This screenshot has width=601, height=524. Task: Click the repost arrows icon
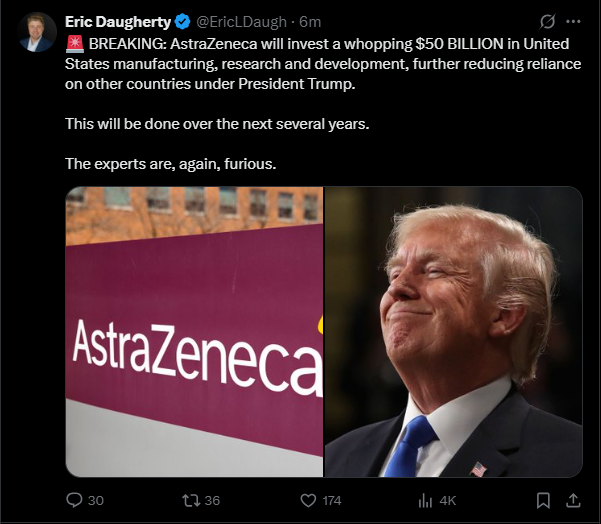190,500
